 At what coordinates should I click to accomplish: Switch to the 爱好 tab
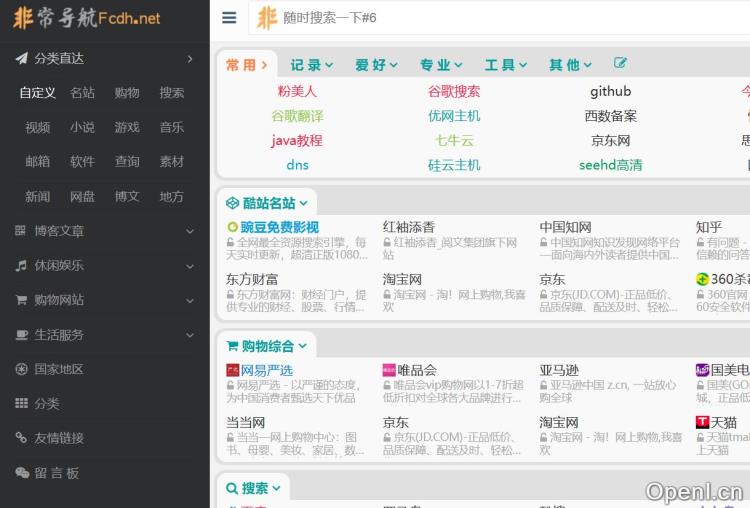[376, 65]
